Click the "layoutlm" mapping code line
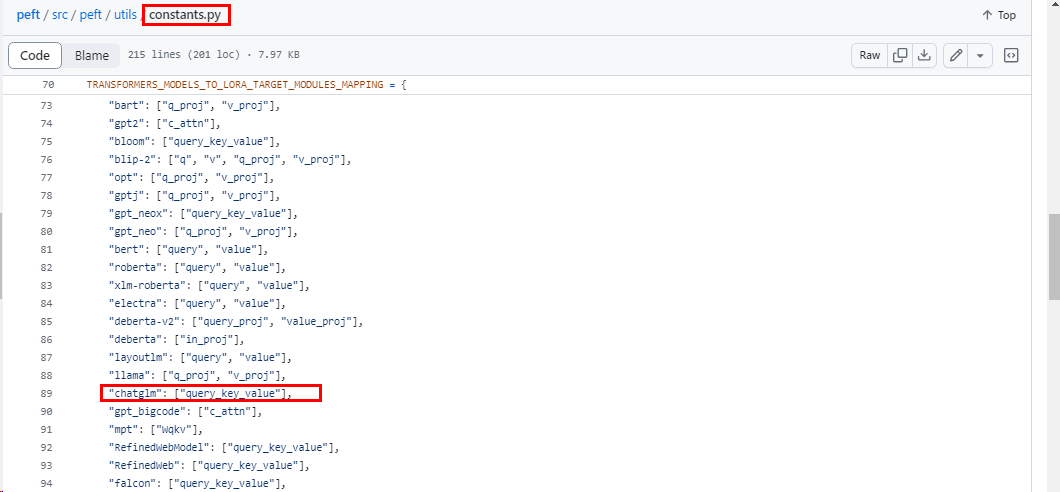 [x=200, y=357]
